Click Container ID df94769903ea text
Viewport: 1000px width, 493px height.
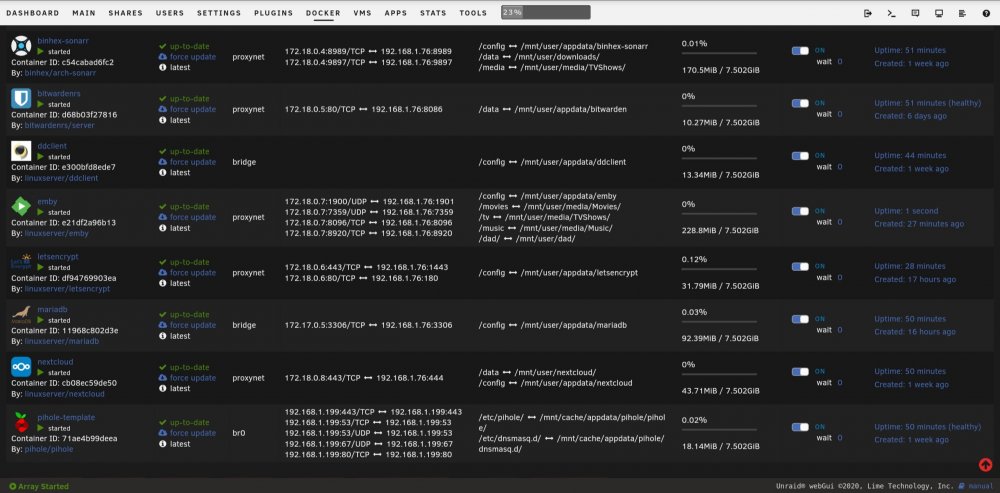coord(64,278)
